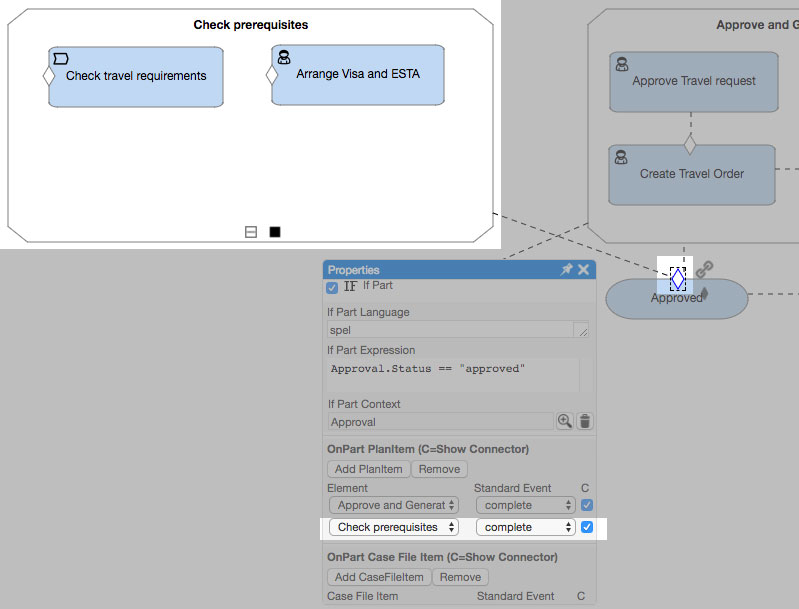Open the Check prerequisites element dropdown

pyautogui.click(x=394, y=527)
